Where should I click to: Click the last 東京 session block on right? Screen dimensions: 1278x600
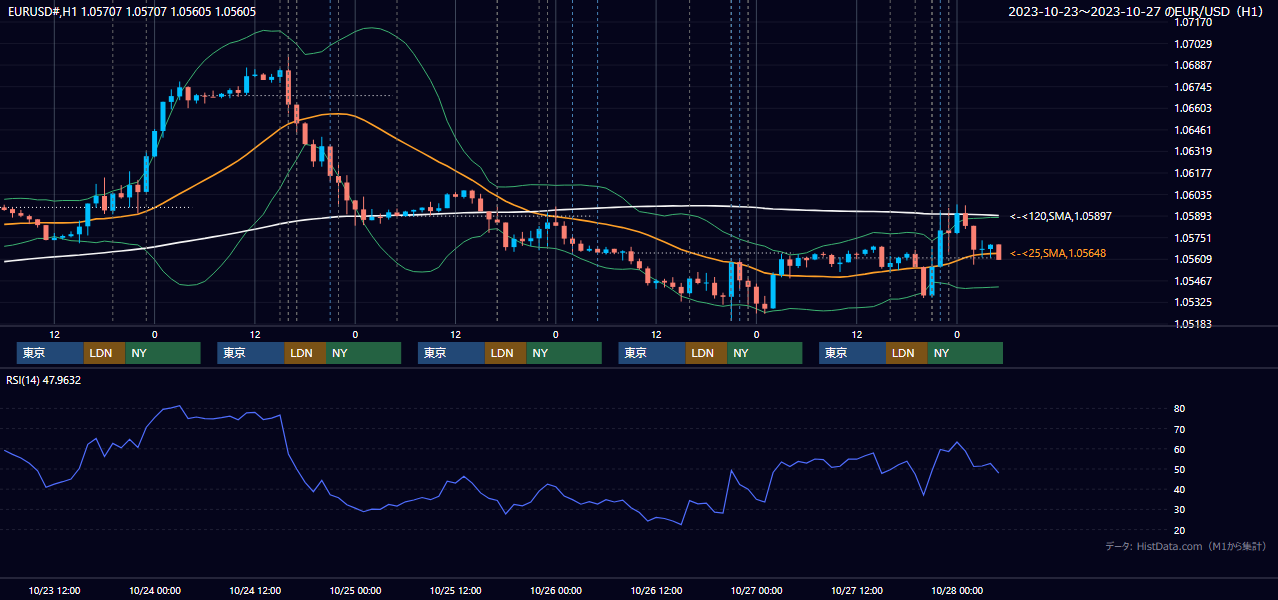852,353
